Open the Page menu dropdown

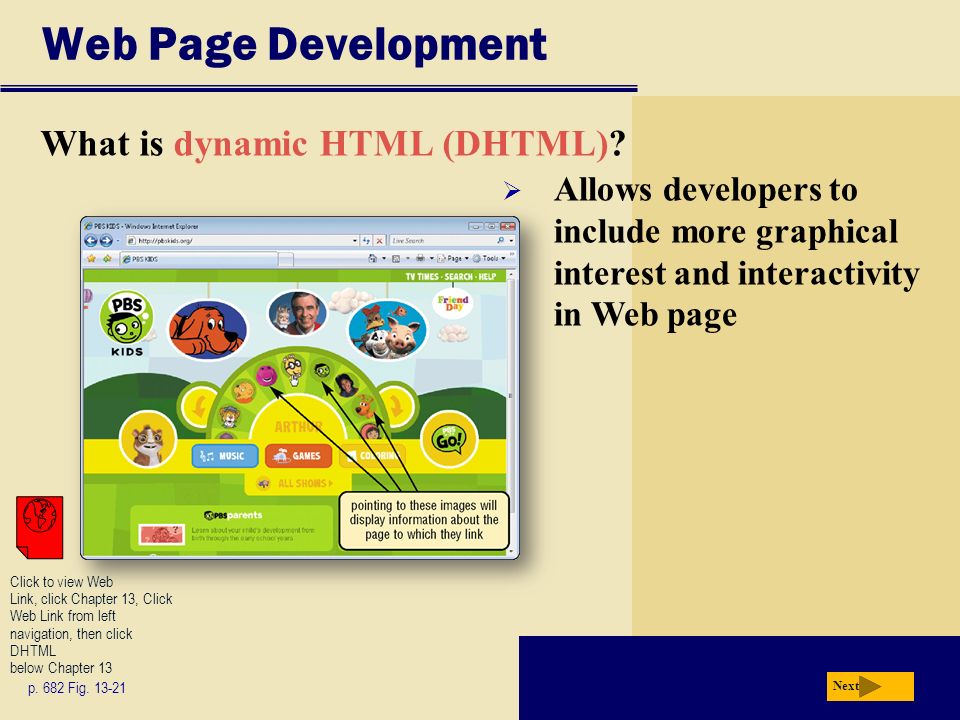click(x=453, y=258)
